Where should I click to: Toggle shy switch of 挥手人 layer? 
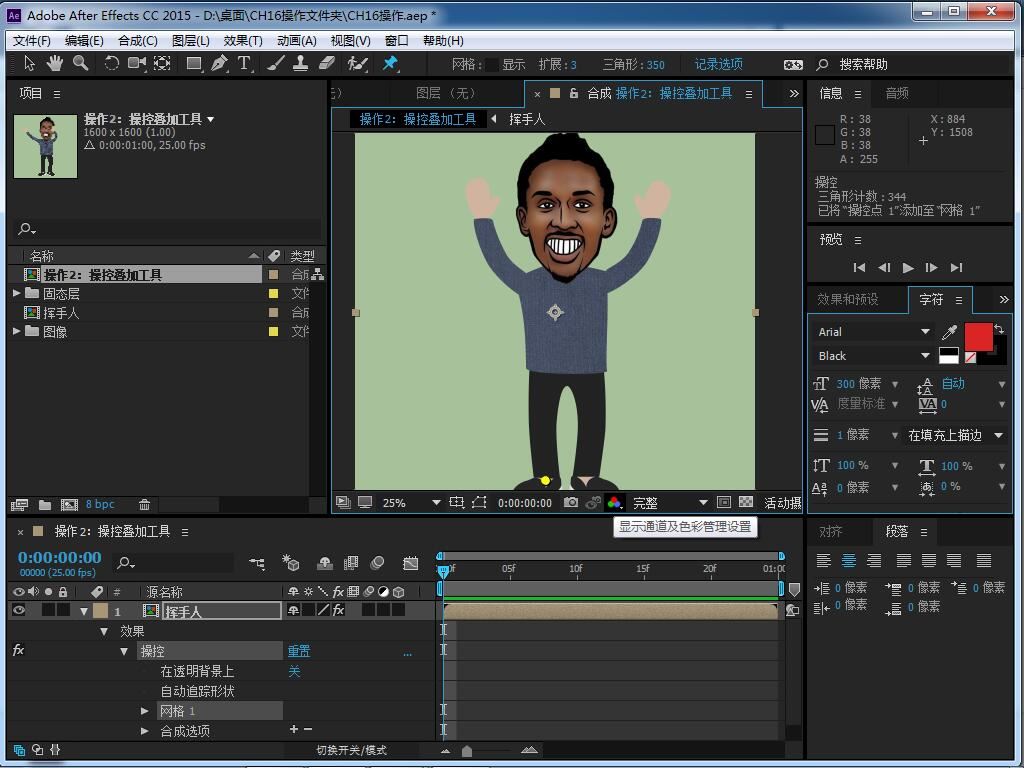tap(293, 610)
